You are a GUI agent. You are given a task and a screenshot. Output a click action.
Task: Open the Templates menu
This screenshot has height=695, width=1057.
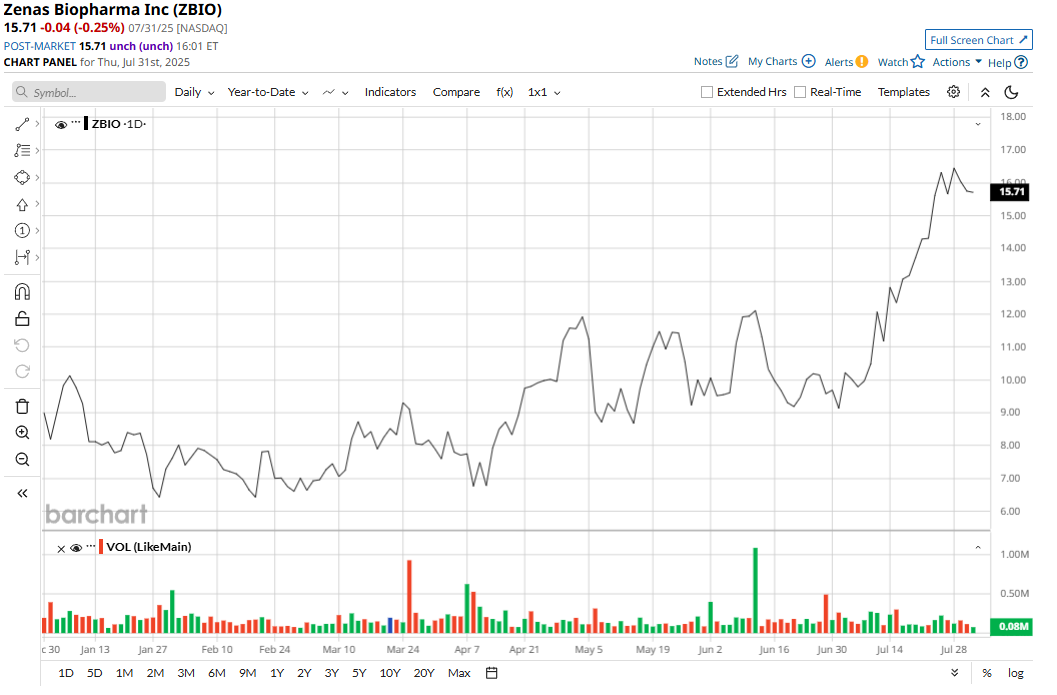(903, 92)
